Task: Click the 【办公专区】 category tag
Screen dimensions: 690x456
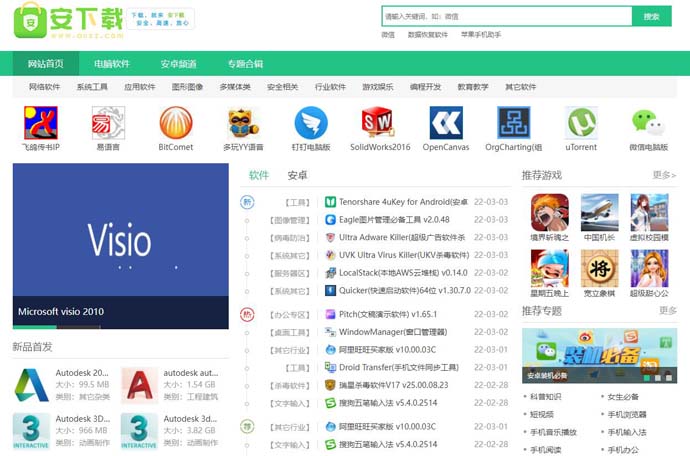Action: coord(289,315)
